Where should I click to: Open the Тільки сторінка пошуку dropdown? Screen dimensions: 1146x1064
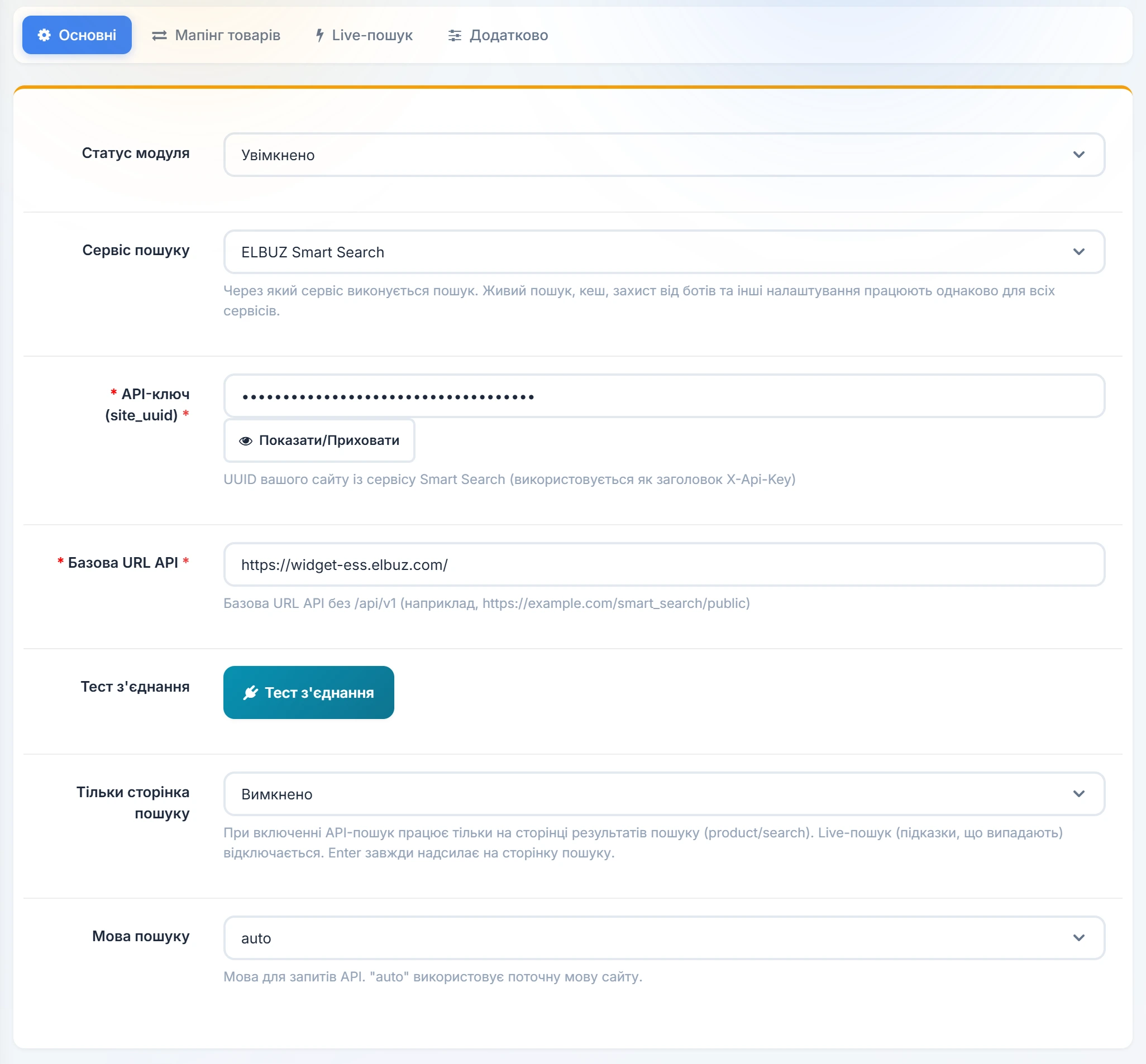(x=663, y=794)
